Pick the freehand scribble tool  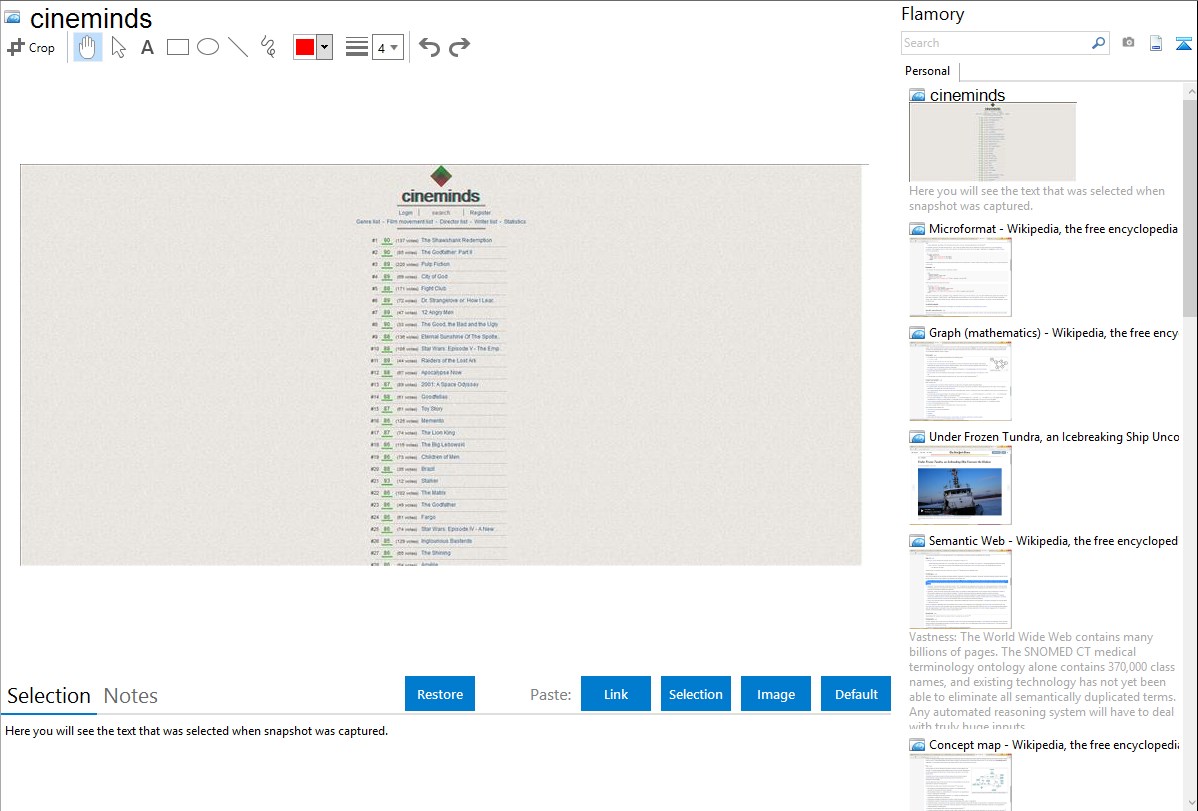pyautogui.click(x=268, y=47)
